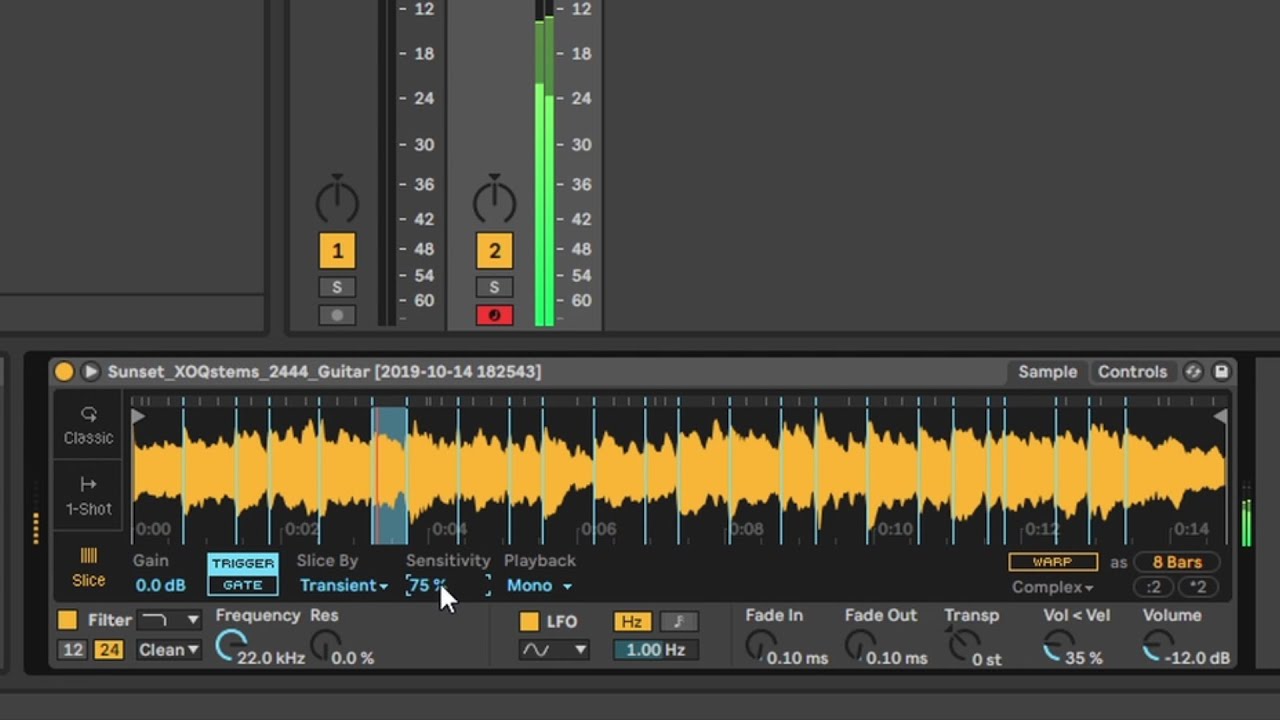
Task: Click the Vol < Vel knob
Action: 1058,647
